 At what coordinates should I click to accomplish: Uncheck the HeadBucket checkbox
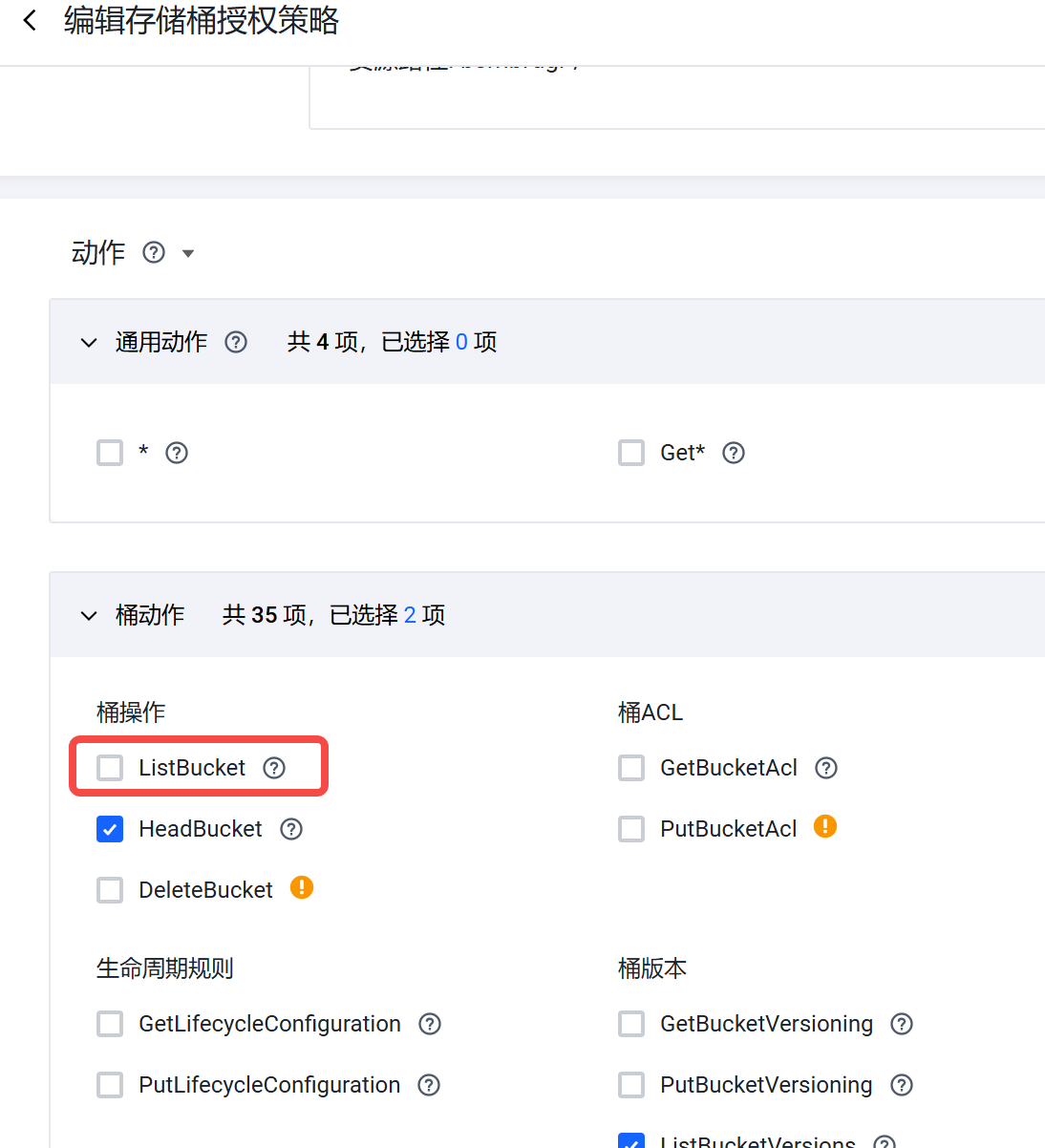point(110,829)
